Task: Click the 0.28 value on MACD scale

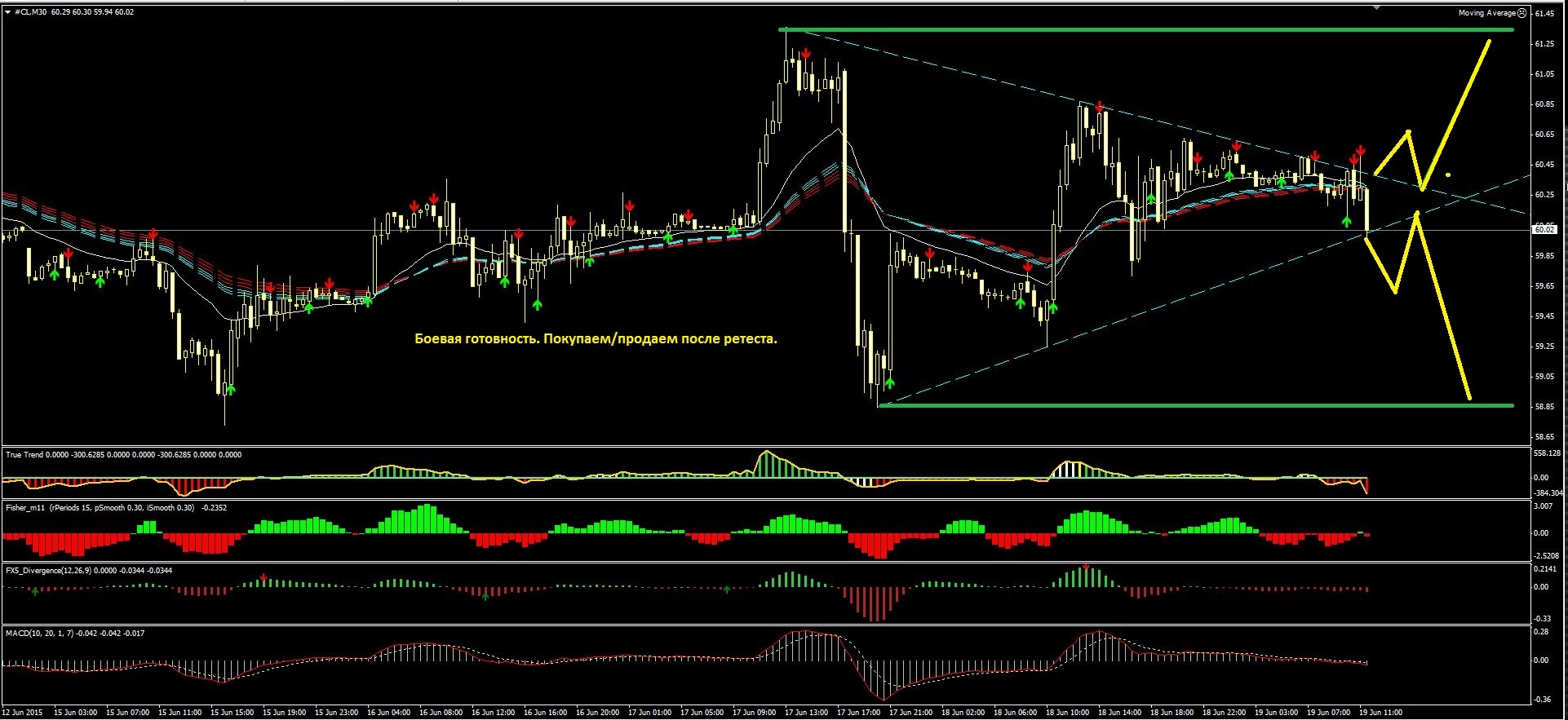Action: point(1541,632)
